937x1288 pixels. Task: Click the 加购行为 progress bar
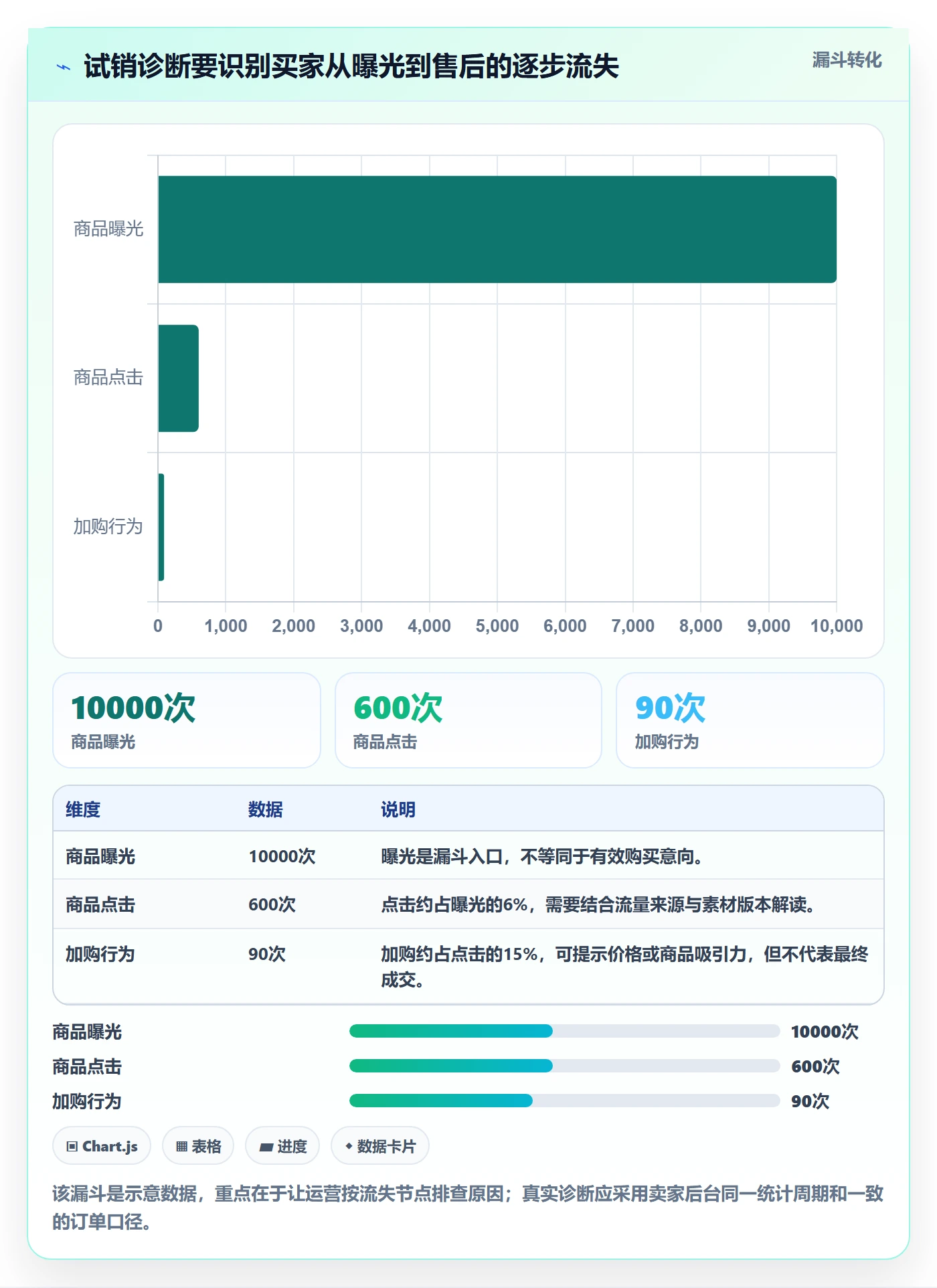(x=564, y=1101)
